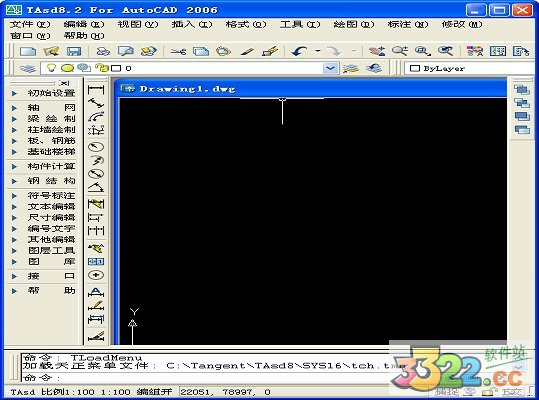
Task: Toggle the layer light bulb on/off
Action: [x=51, y=68]
